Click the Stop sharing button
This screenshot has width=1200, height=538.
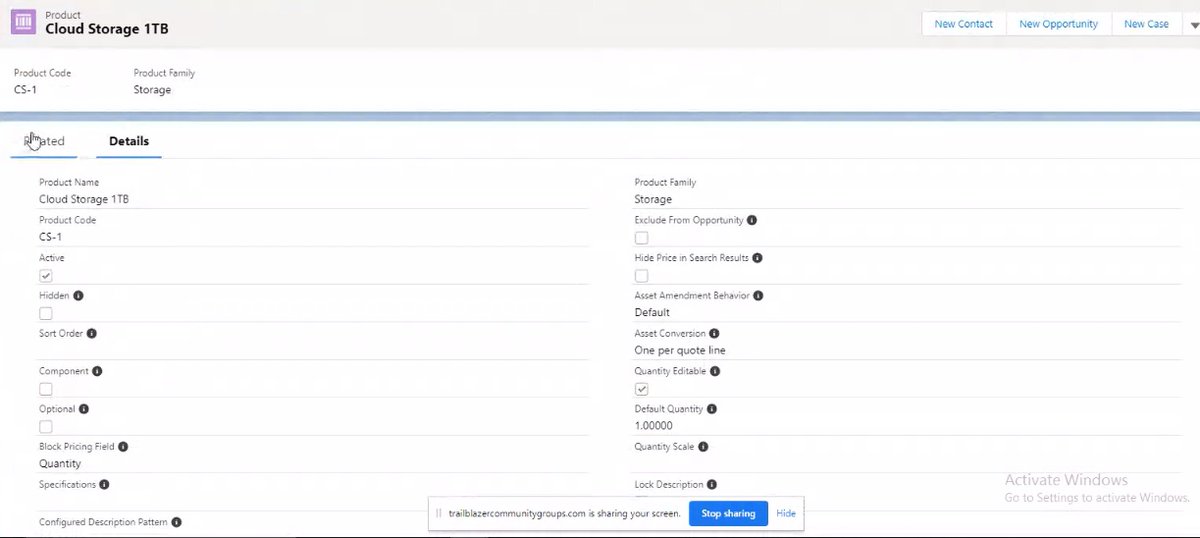pyautogui.click(x=728, y=513)
